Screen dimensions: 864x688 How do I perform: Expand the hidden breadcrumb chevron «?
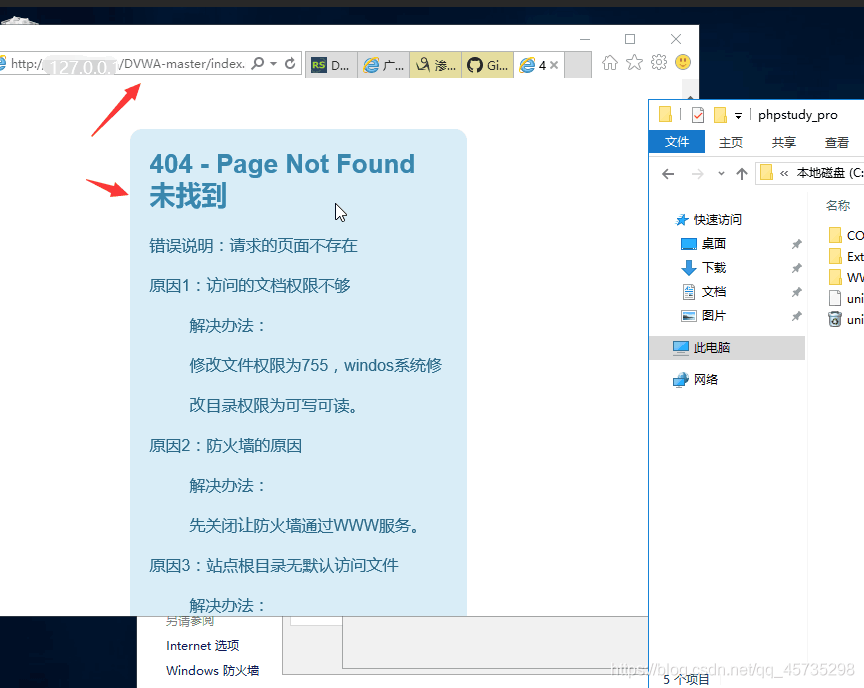tap(784, 174)
